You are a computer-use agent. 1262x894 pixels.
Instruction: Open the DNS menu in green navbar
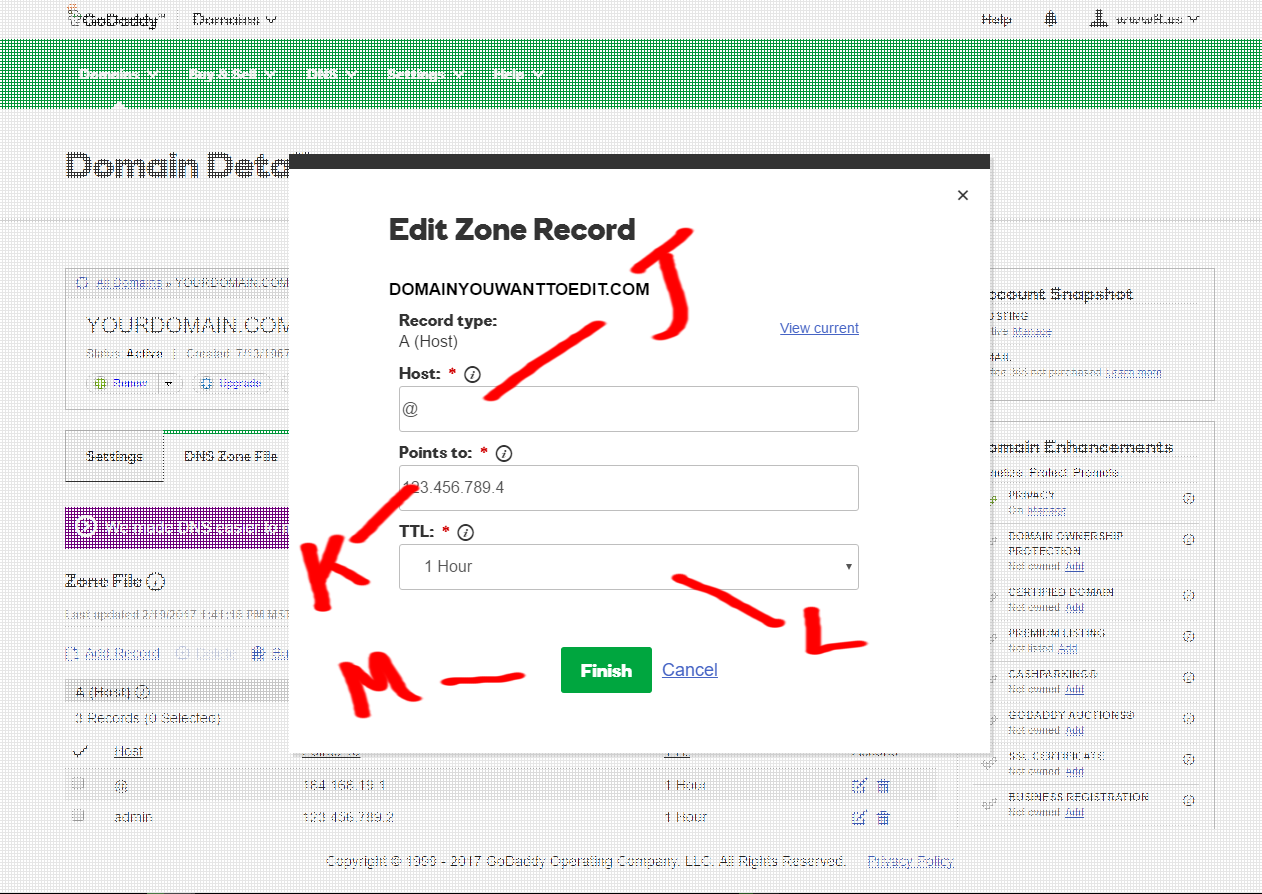click(x=329, y=74)
